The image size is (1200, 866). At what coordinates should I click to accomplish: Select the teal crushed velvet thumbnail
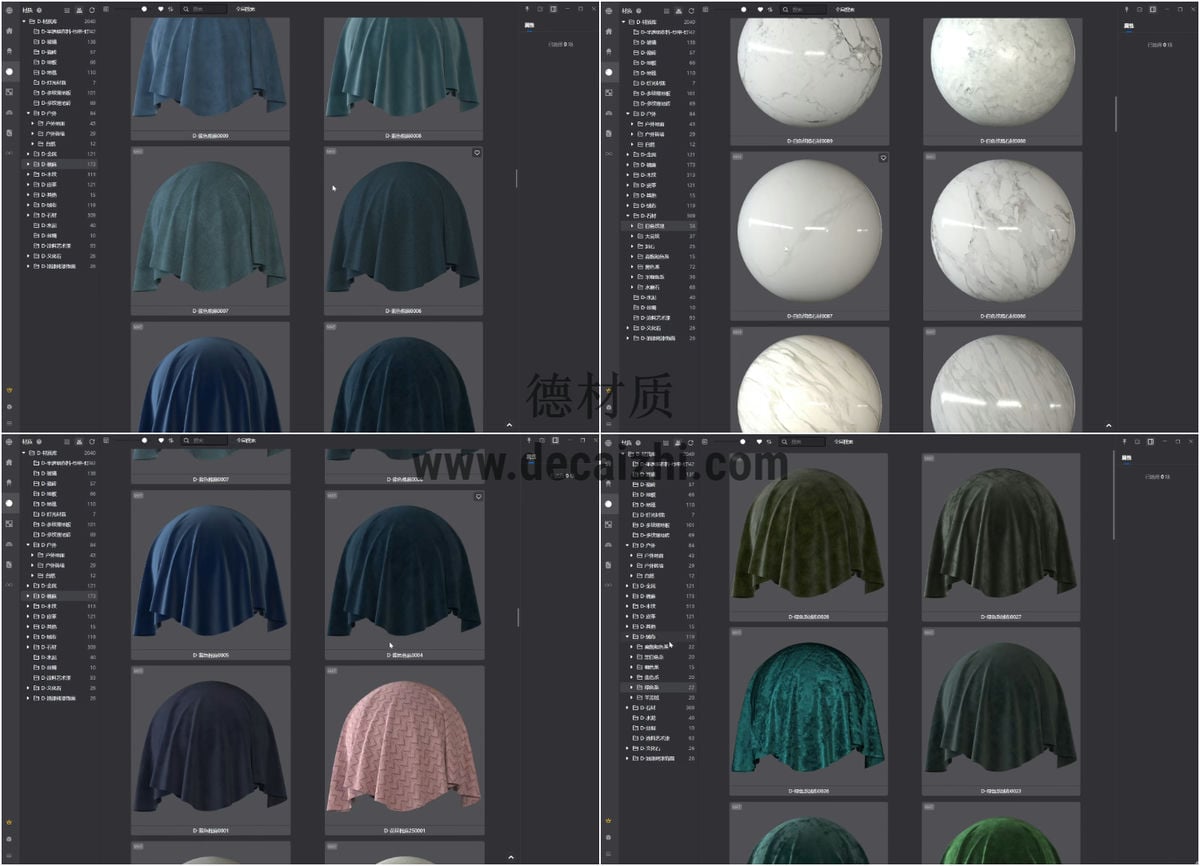pyautogui.click(x=808, y=709)
